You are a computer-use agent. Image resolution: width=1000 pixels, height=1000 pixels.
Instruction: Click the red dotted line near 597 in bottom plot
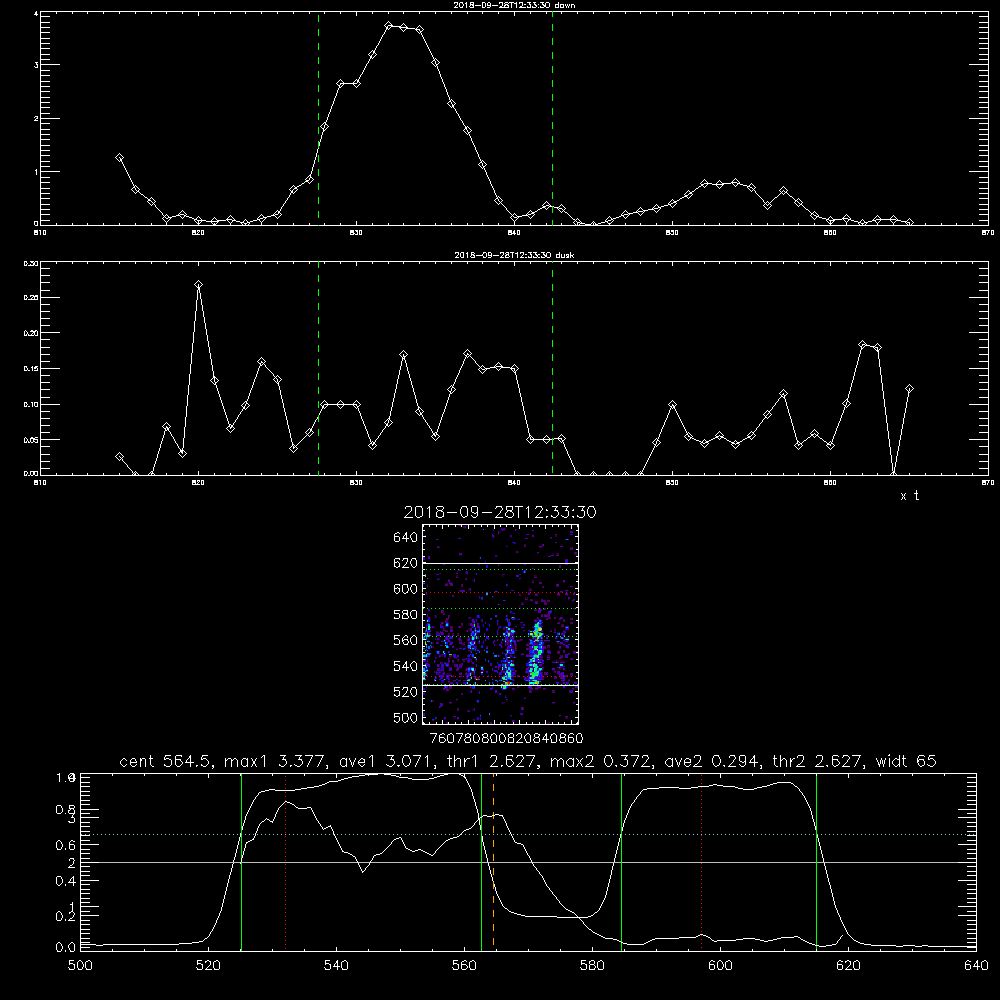click(702, 861)
